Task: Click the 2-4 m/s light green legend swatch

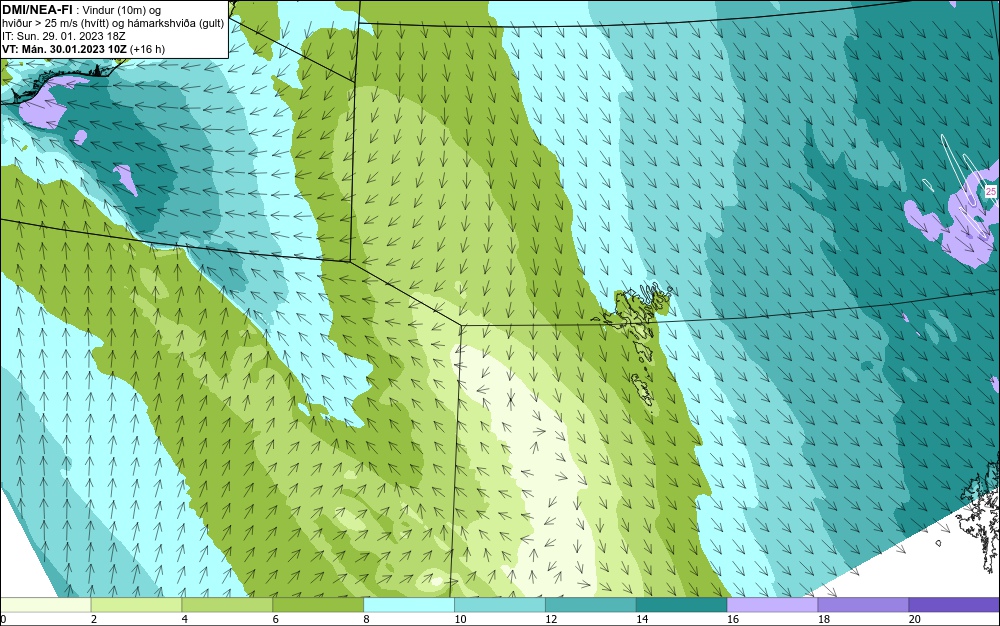Action: [x=136, y=604]
